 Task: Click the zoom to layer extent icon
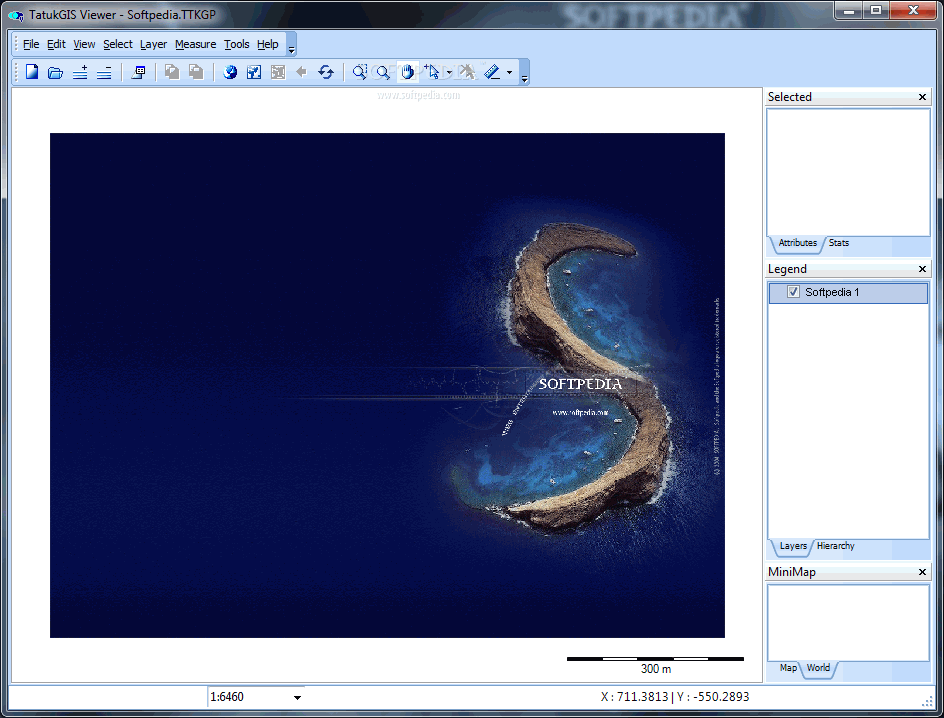(254, 72)
